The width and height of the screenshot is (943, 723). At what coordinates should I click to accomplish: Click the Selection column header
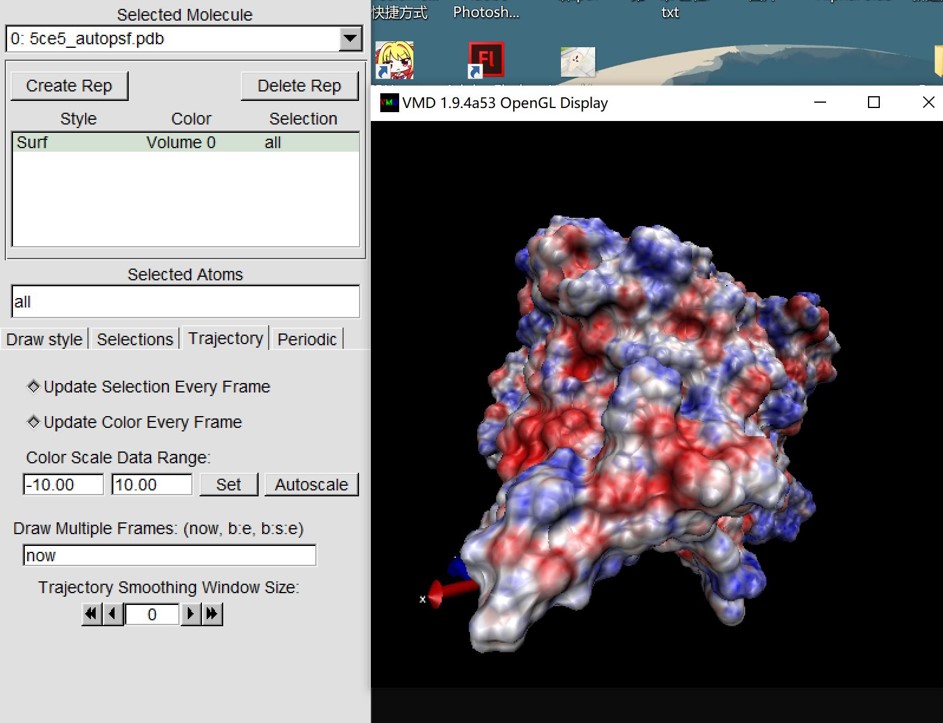coord(303,119)
